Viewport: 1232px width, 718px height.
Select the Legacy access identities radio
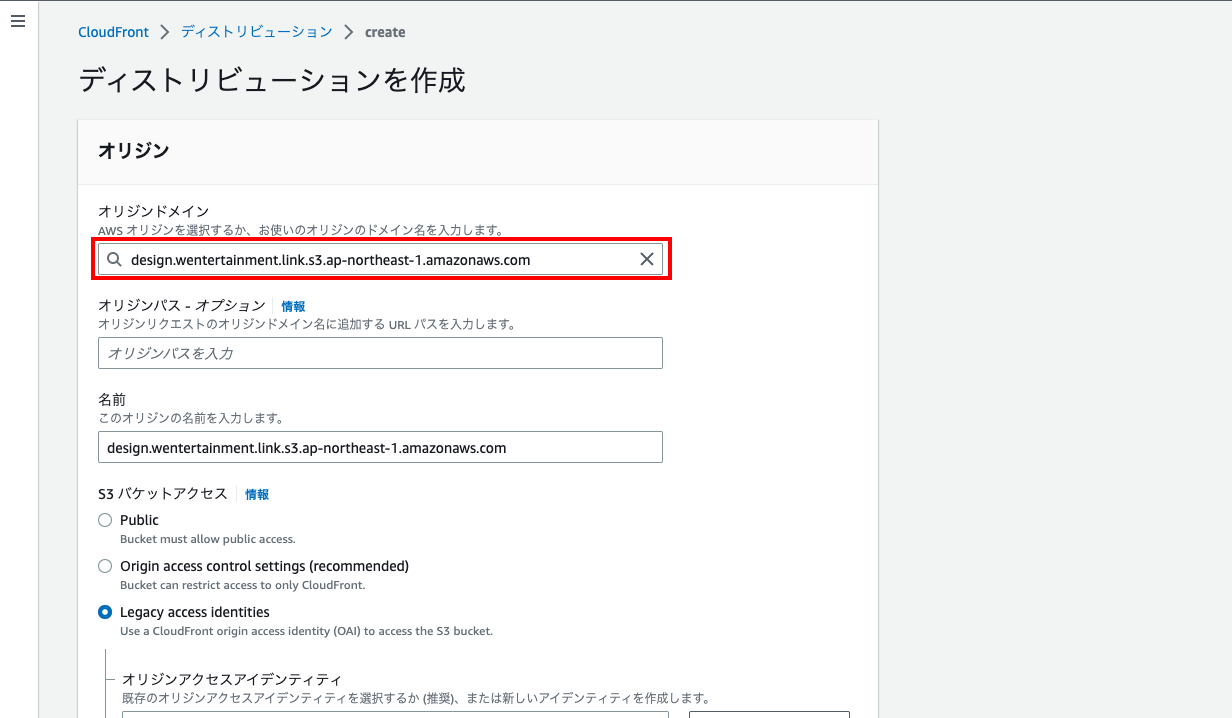[105, 612]
